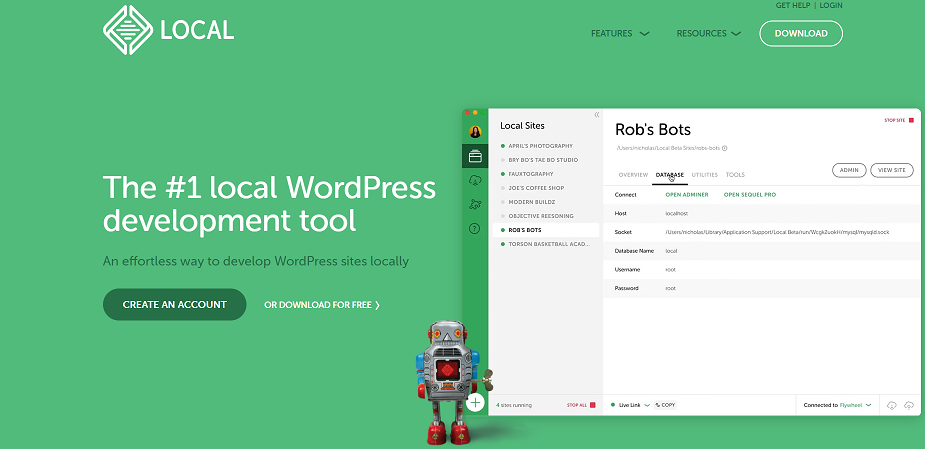This screenshot has width=925, height=449.
Task: Click the red Stop All square
Action: coord(593,405)
